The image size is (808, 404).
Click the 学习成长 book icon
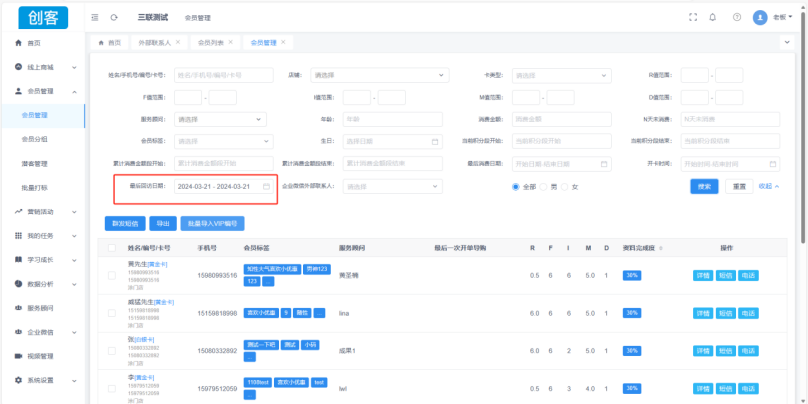click(x=19, y=260)
